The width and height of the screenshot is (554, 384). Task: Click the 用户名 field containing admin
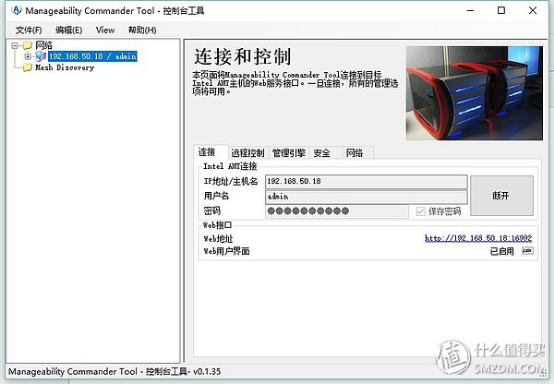pyautogui.click(x=366, y=197)
